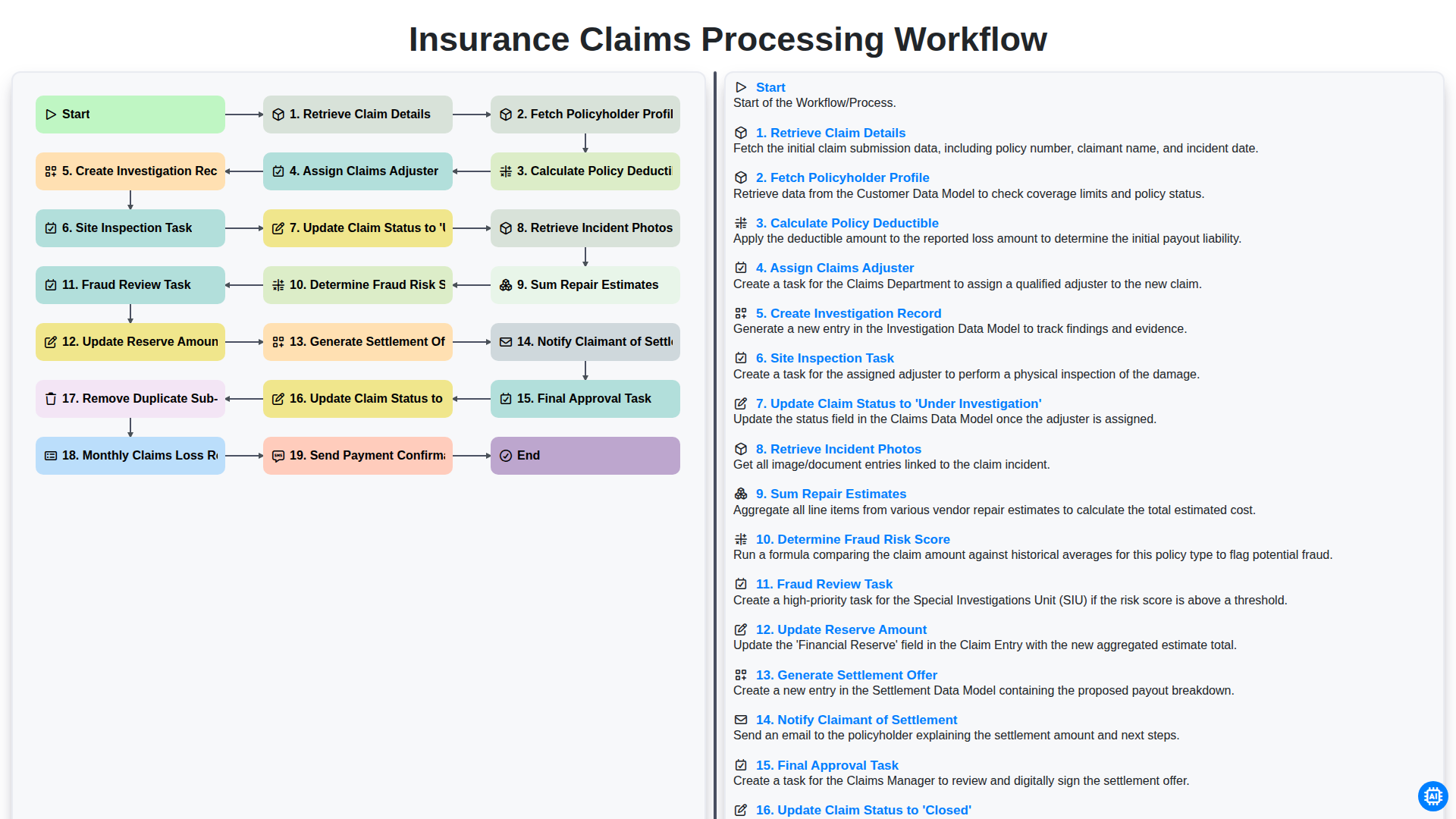Select the green Start node in the diagram
Viewport: 1456px width, 819px height.
pos(130,115)
